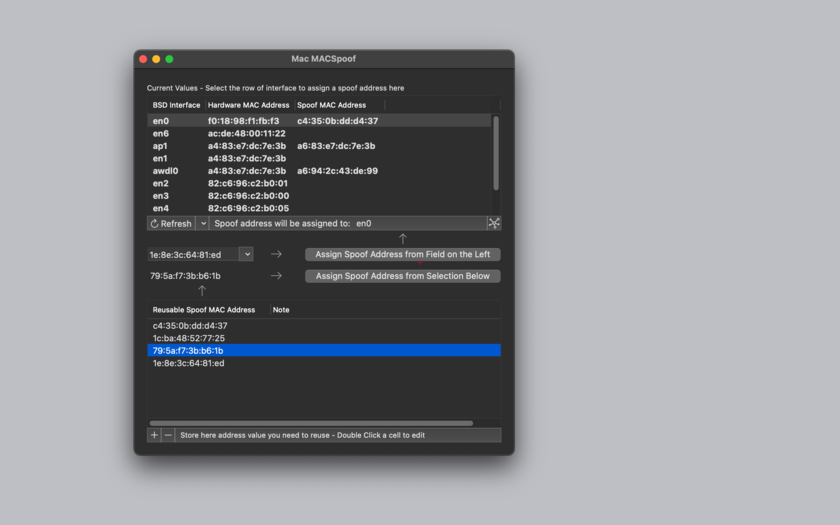This screenshot has height=525, width=840.
Task: Select the en1 interface row
Action: pos(319,159)
